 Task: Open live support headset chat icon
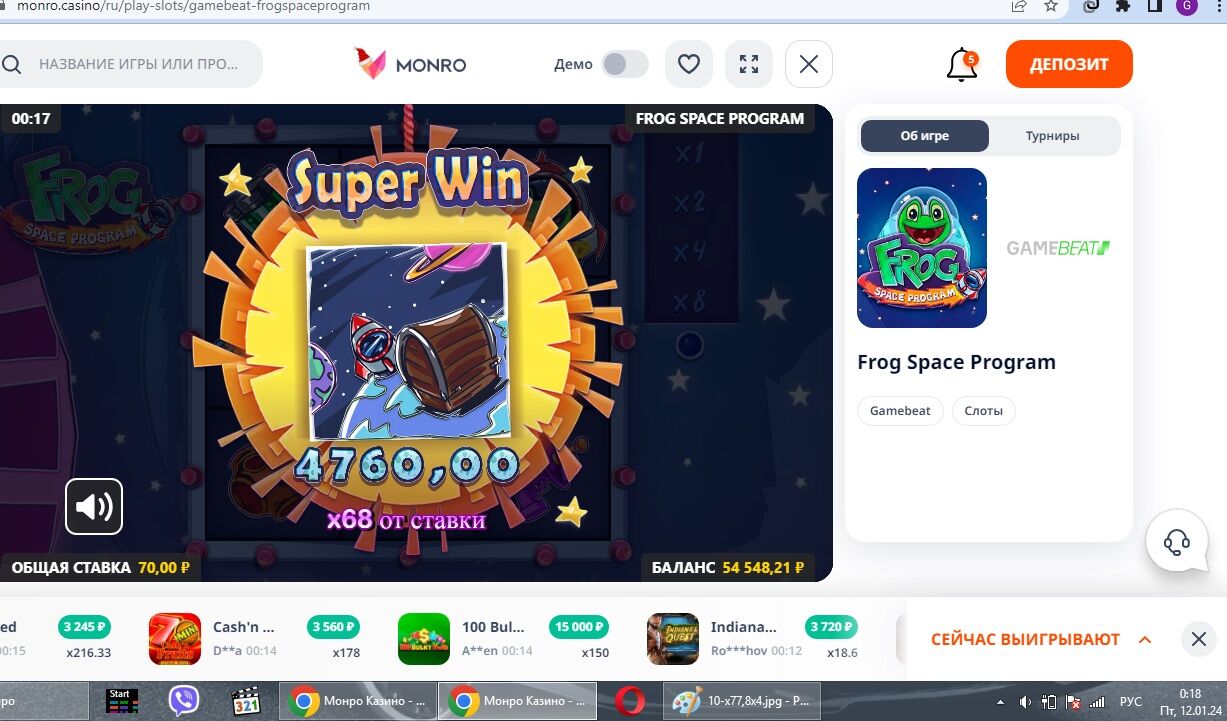tap(1177, 541)
